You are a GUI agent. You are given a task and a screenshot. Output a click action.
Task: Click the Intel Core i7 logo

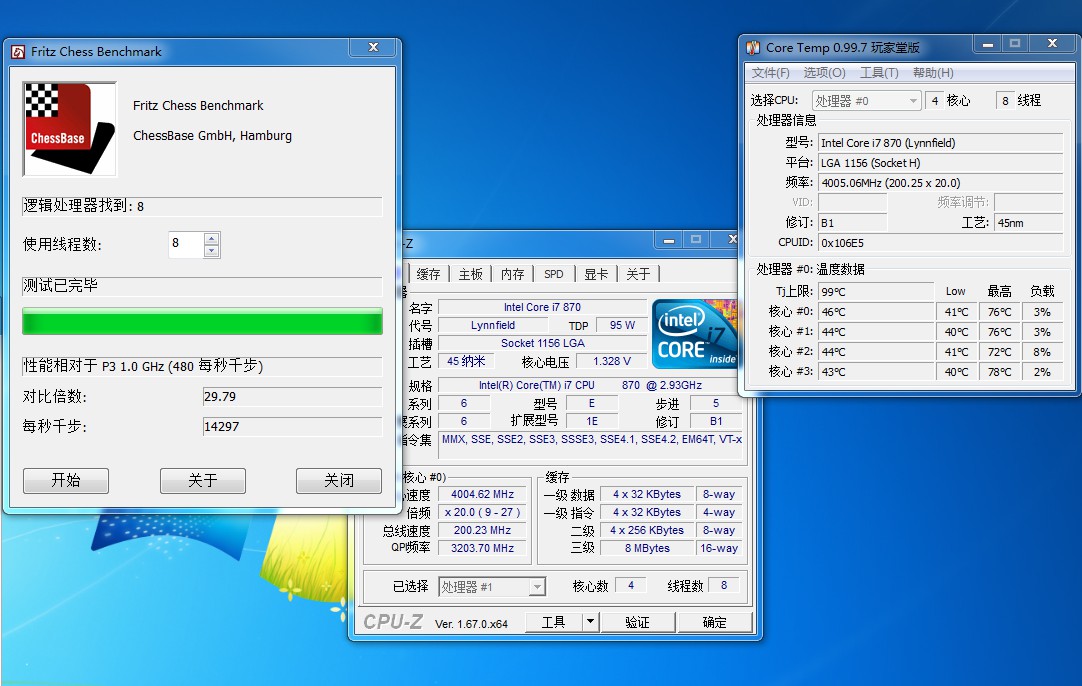click(694, 334)
